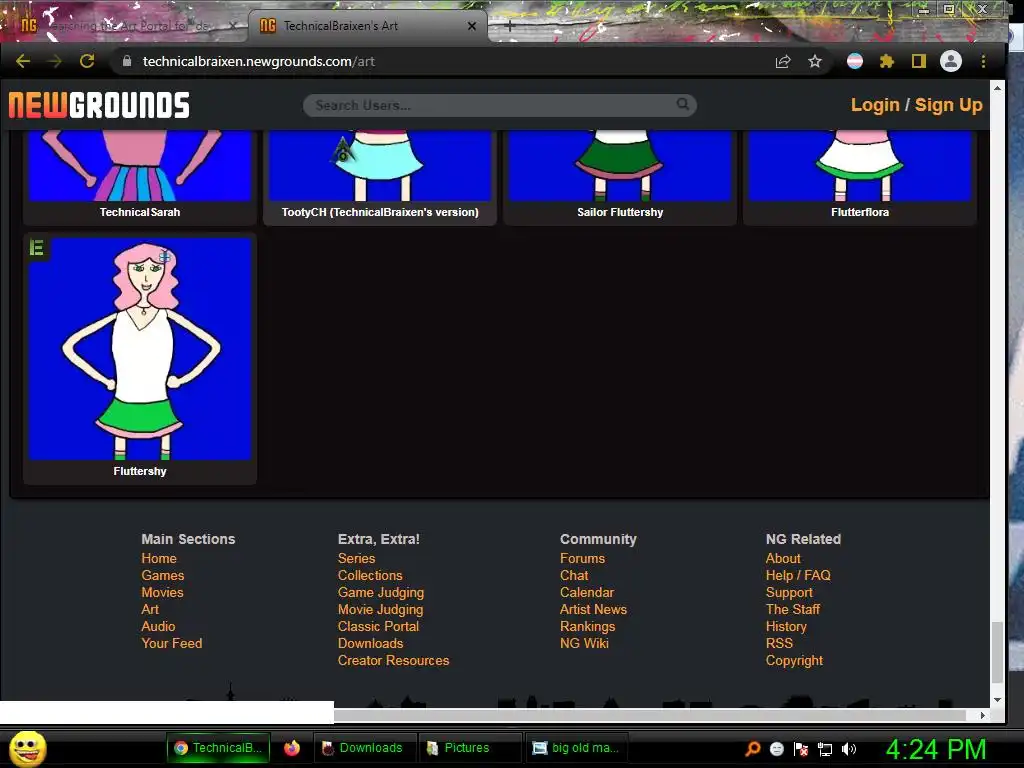Click the E rating badge on Fluttershy thumbnail
The width and height of the screenshot is (1024, 768).
37,248
